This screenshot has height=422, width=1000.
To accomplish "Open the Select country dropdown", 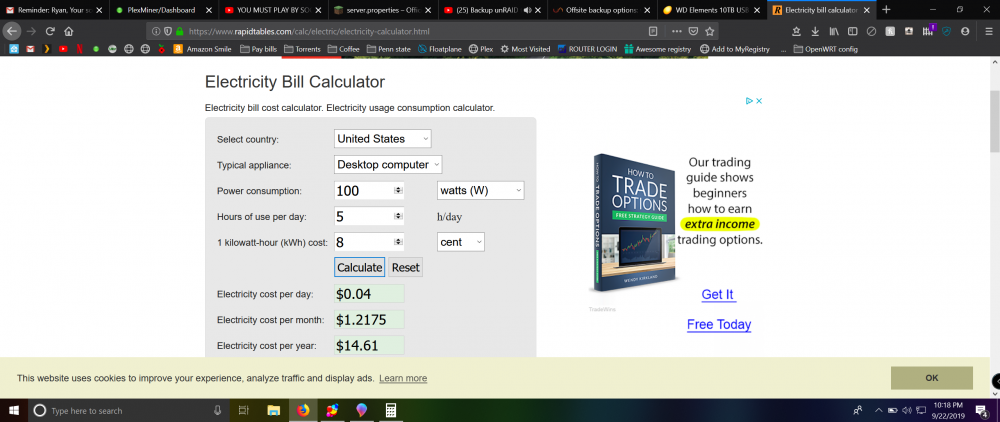I will [383, 138].
